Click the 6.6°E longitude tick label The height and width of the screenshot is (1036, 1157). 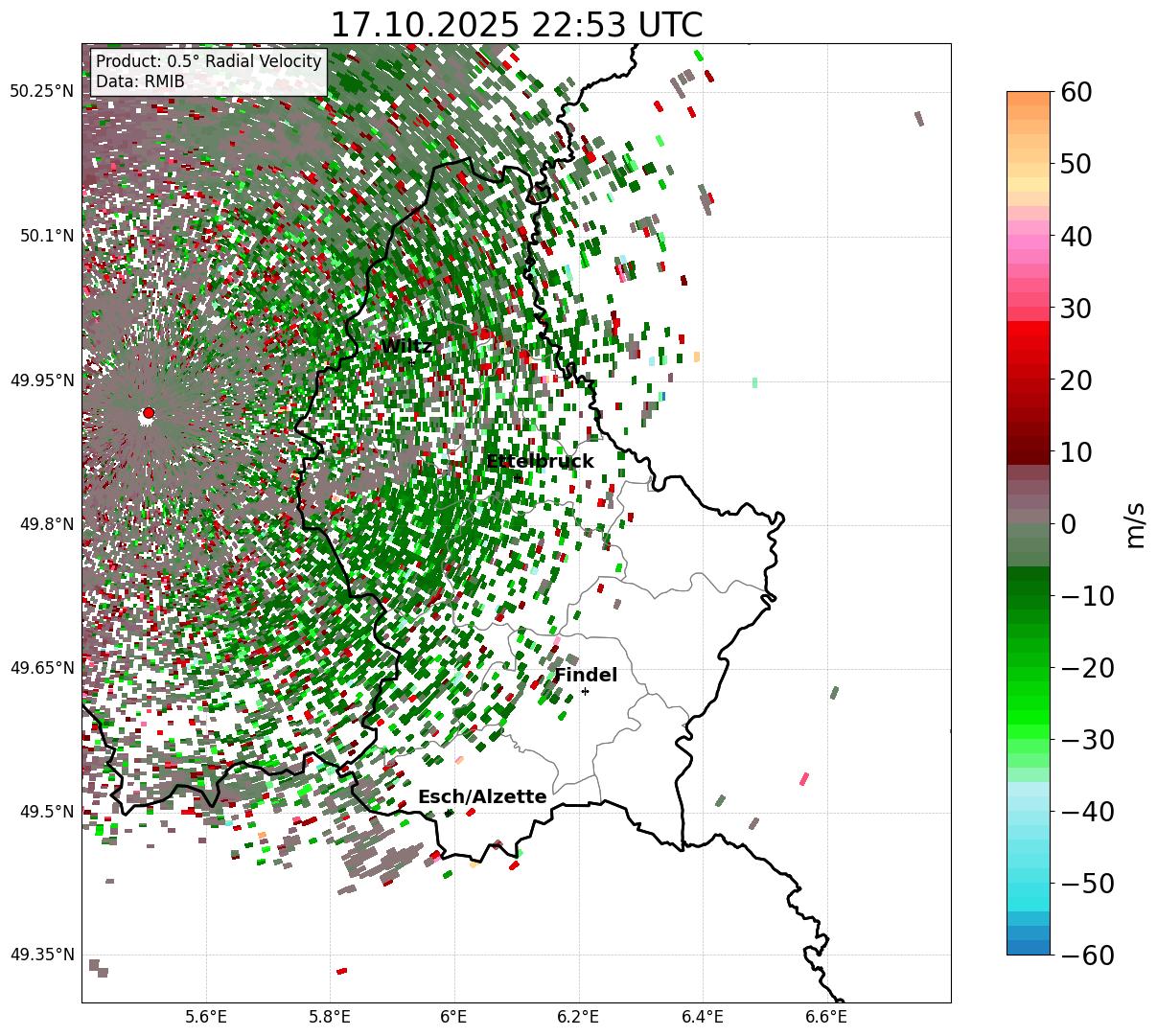tap(826, 1017)
